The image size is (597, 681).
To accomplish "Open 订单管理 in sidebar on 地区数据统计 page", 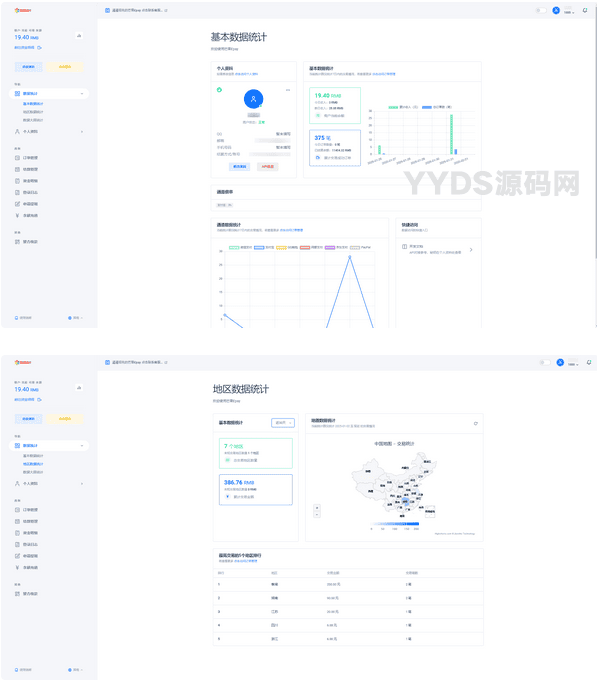I will click(30, 510).
